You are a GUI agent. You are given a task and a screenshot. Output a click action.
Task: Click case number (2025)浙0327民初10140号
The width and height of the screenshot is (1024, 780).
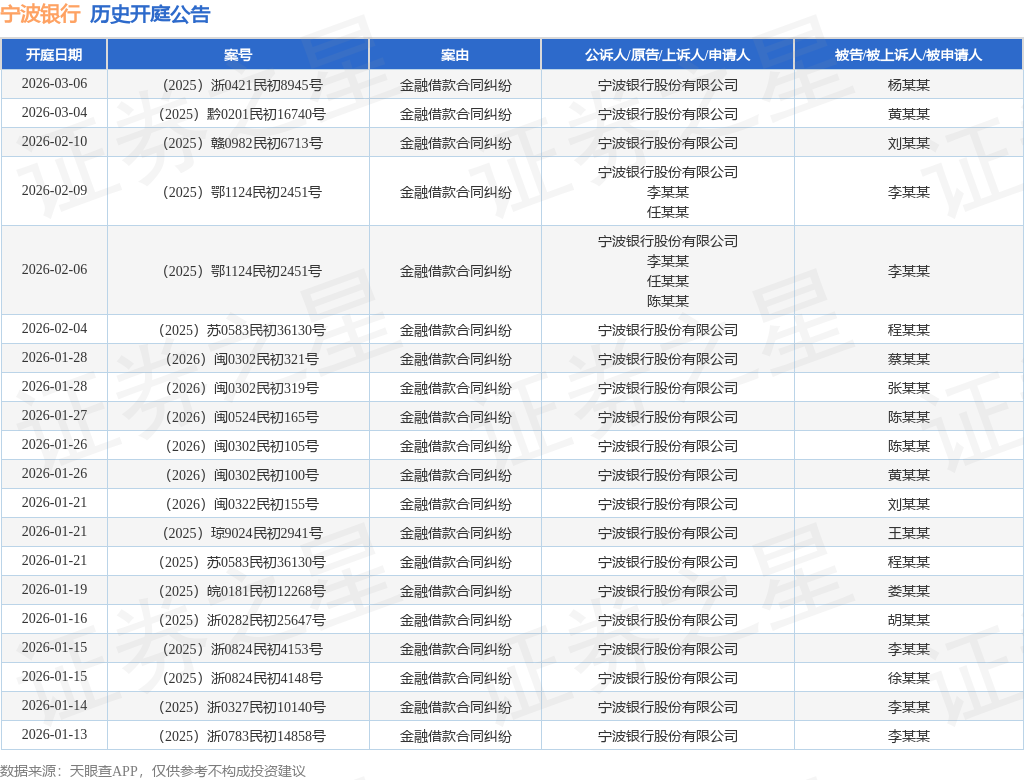click(242, 707)
